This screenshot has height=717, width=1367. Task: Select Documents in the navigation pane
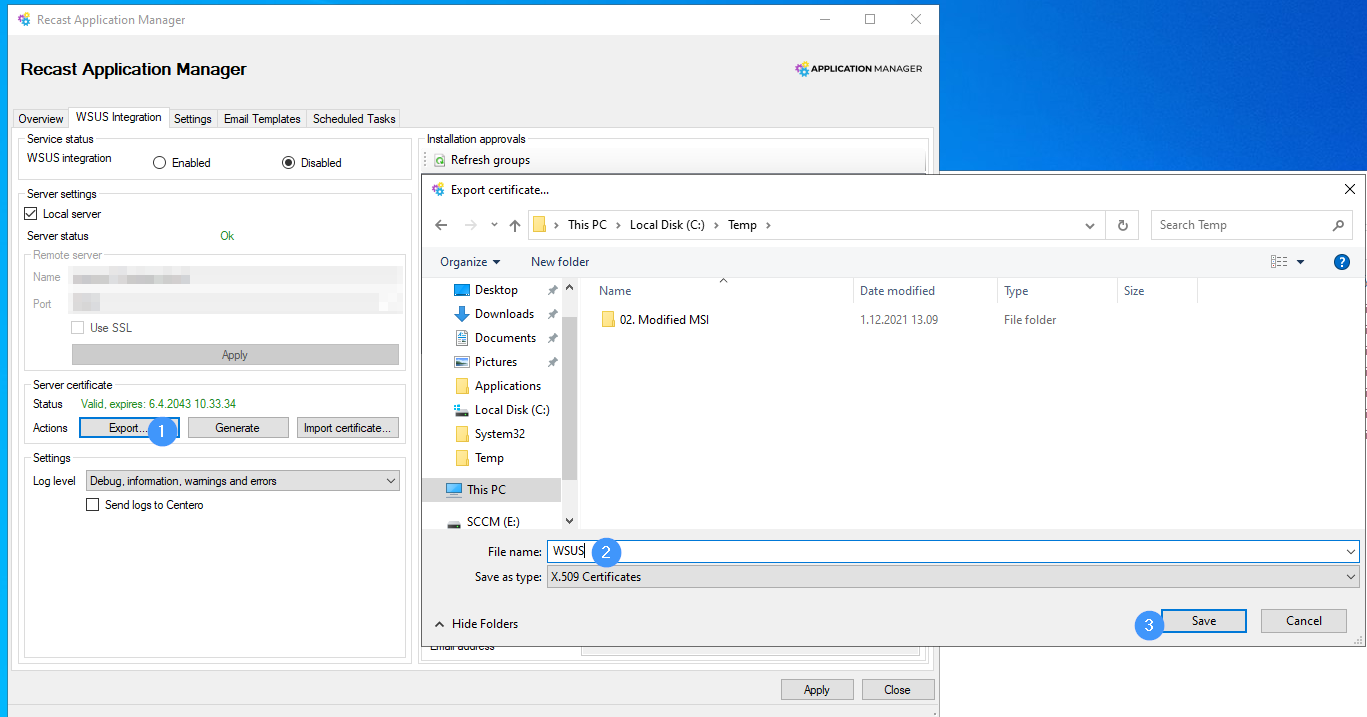click(505, 338)
